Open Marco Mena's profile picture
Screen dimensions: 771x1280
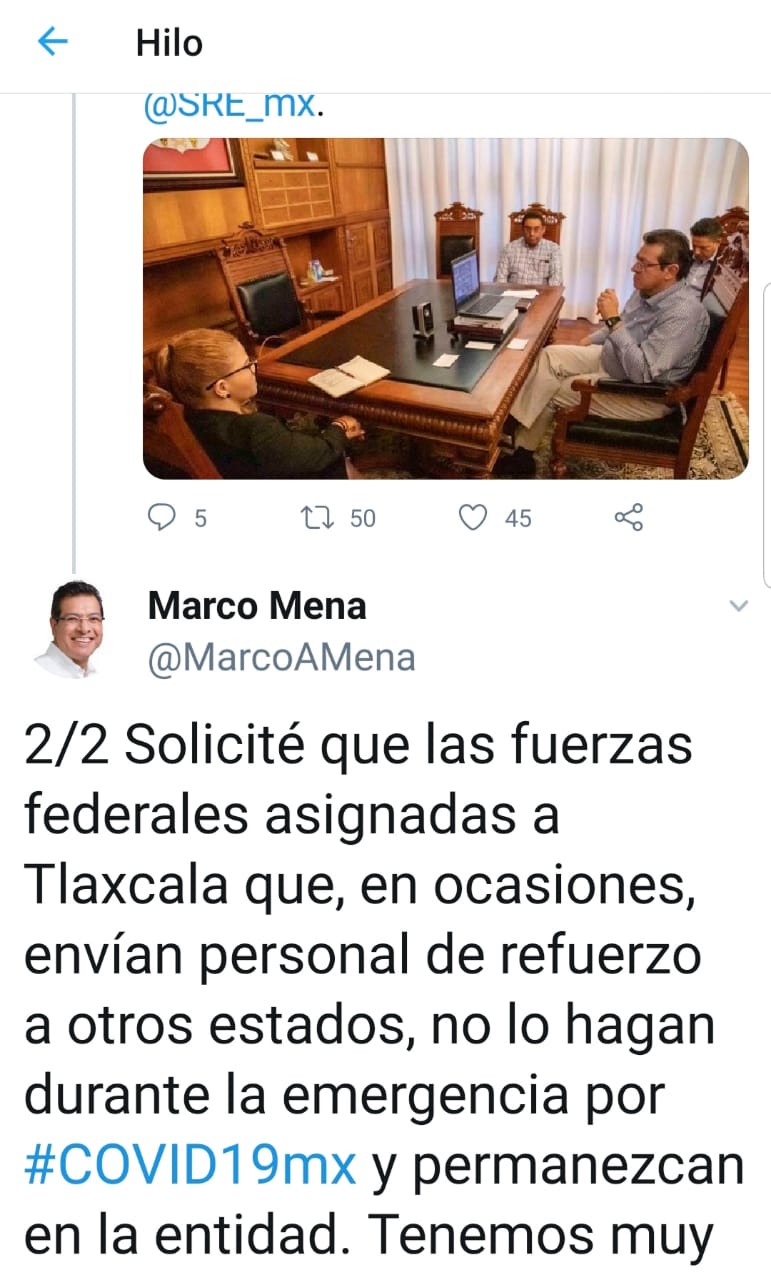click(76, 629)
